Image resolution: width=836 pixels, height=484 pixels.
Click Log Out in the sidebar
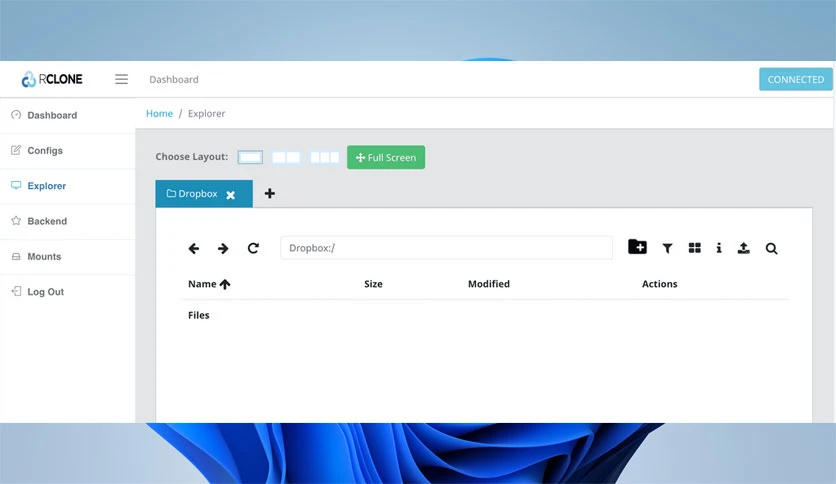coord(68,292)
